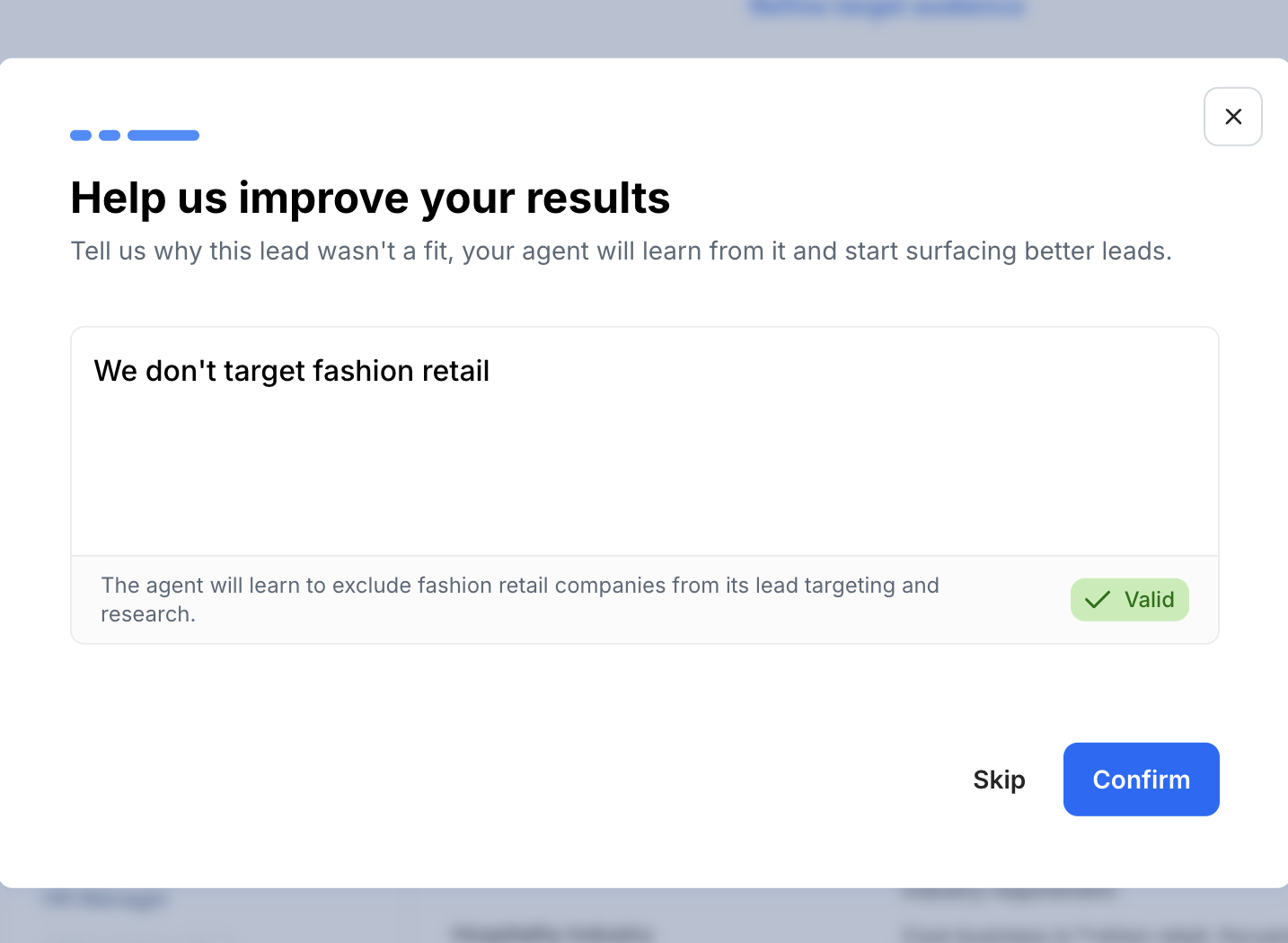The image size is (1288, 943).
Task: Close the feedback dialog with X
Action: (x=1232, y=117)
